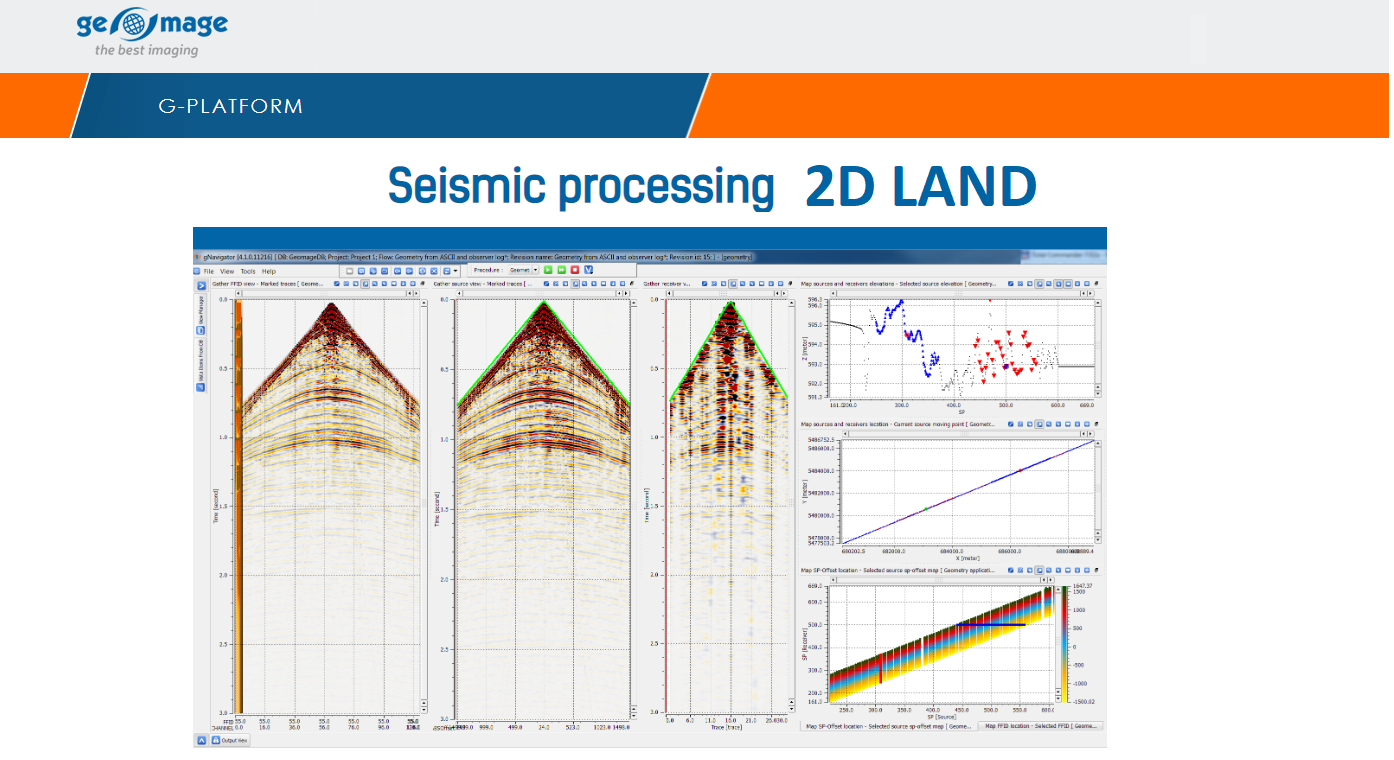Click the eighth layout icon in main toolbar

(434, 271)
